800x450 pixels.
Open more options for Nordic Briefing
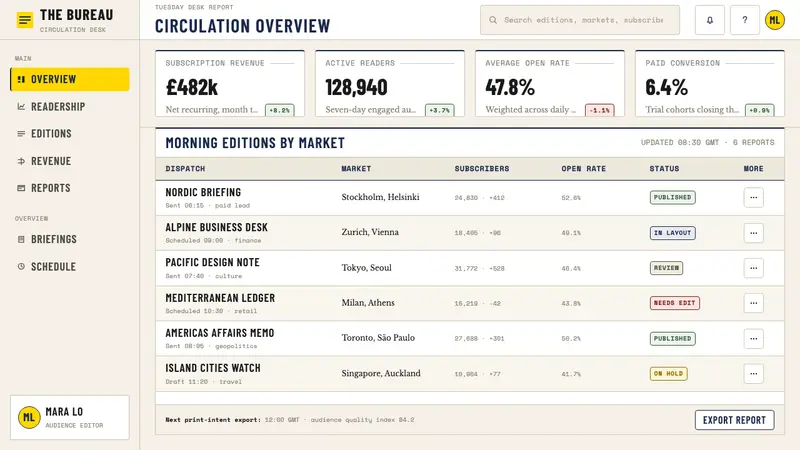[x=754, y=197]
